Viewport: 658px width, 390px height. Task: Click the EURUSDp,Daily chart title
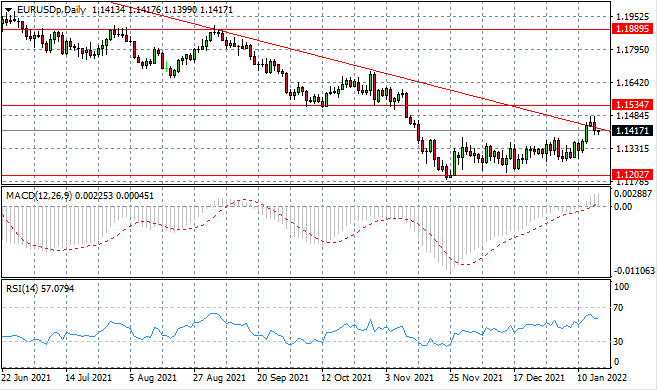(51, 10)
